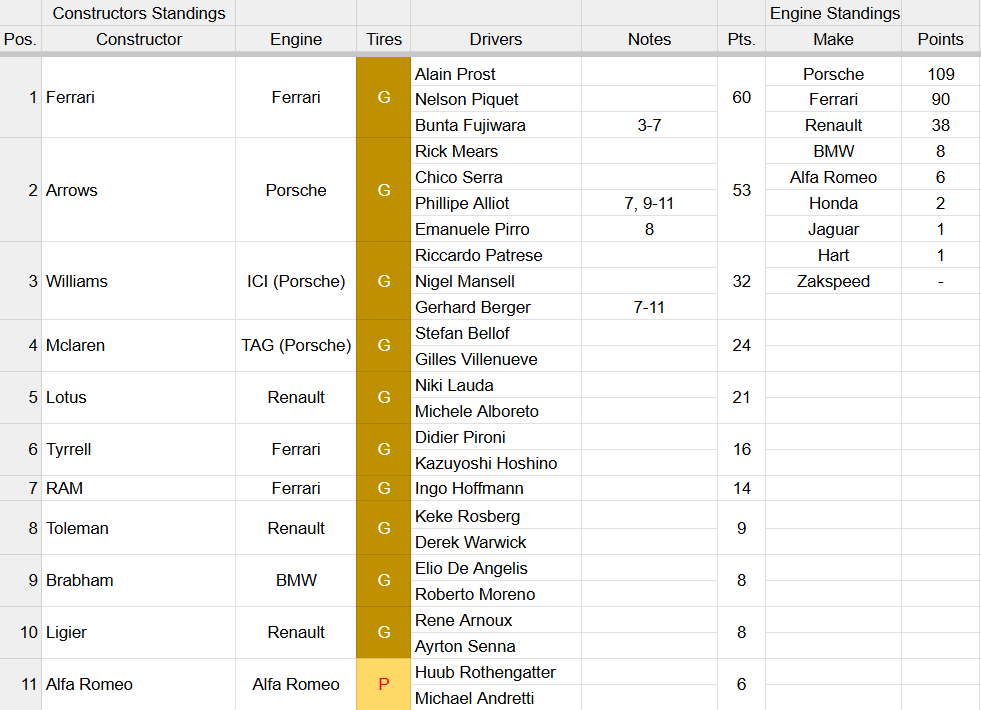Select the "Rick Mears" driver cell
This screenshot has width=981, height=710.
point(496,151)
